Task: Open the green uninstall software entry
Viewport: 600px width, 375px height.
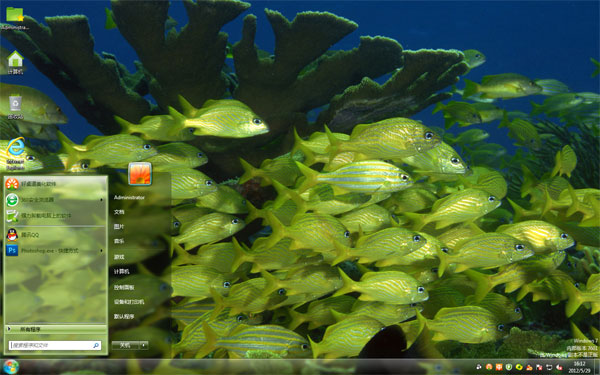Action: pyautogui.click(x=55, y=215)
